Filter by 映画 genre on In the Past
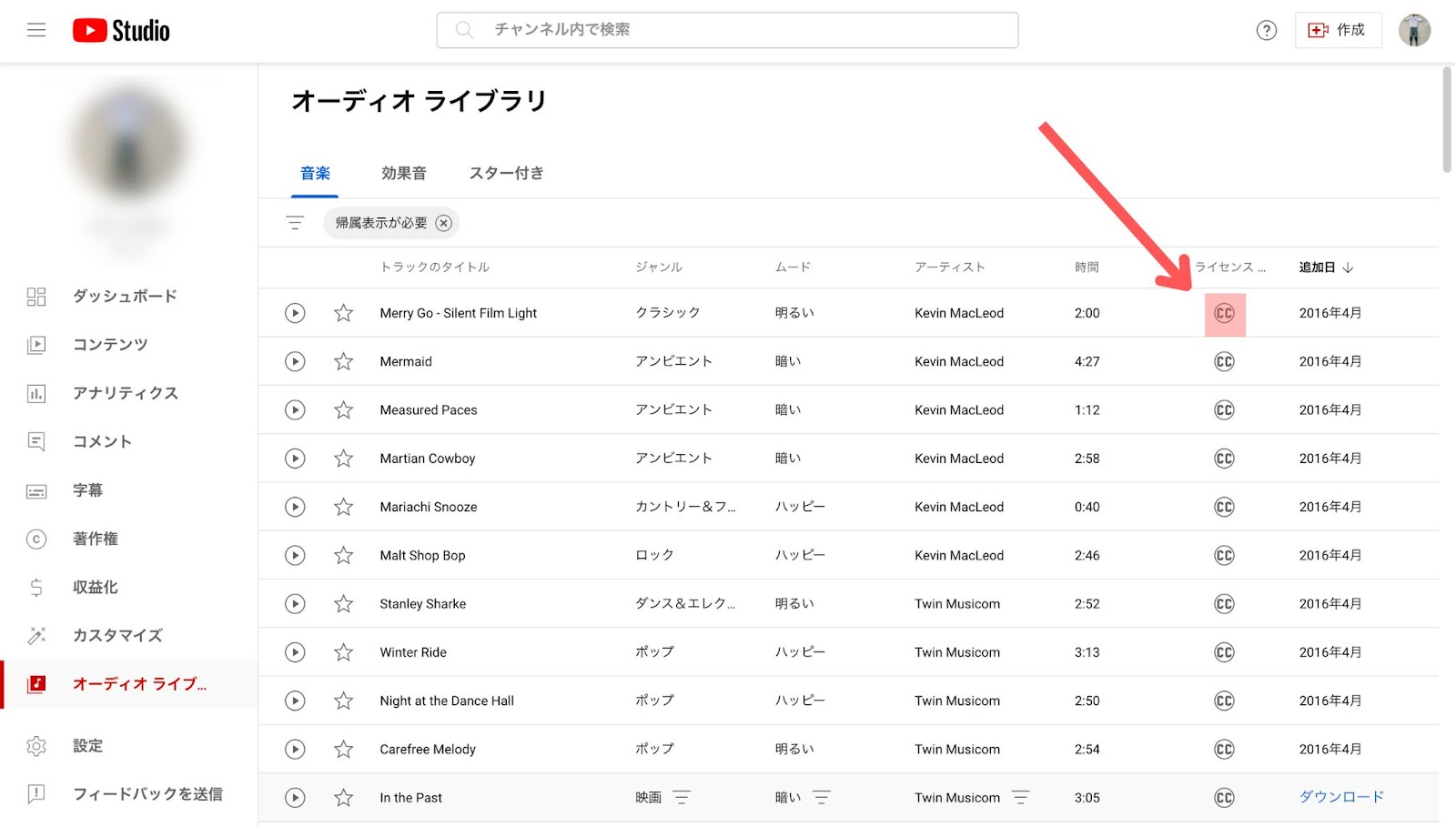The width and height of the screenshot is (1456, 827). 682,798
